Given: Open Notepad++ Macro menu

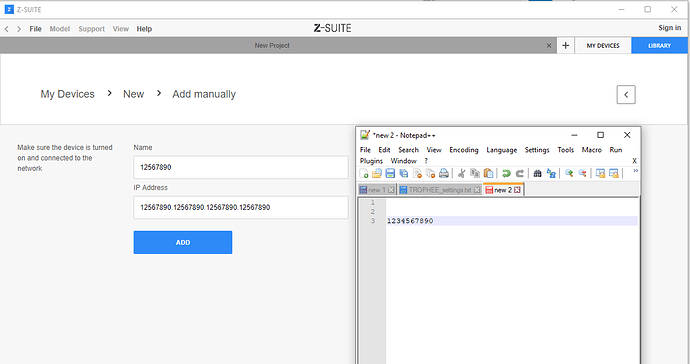Looking at the screenshot, I should pos(591,150).
